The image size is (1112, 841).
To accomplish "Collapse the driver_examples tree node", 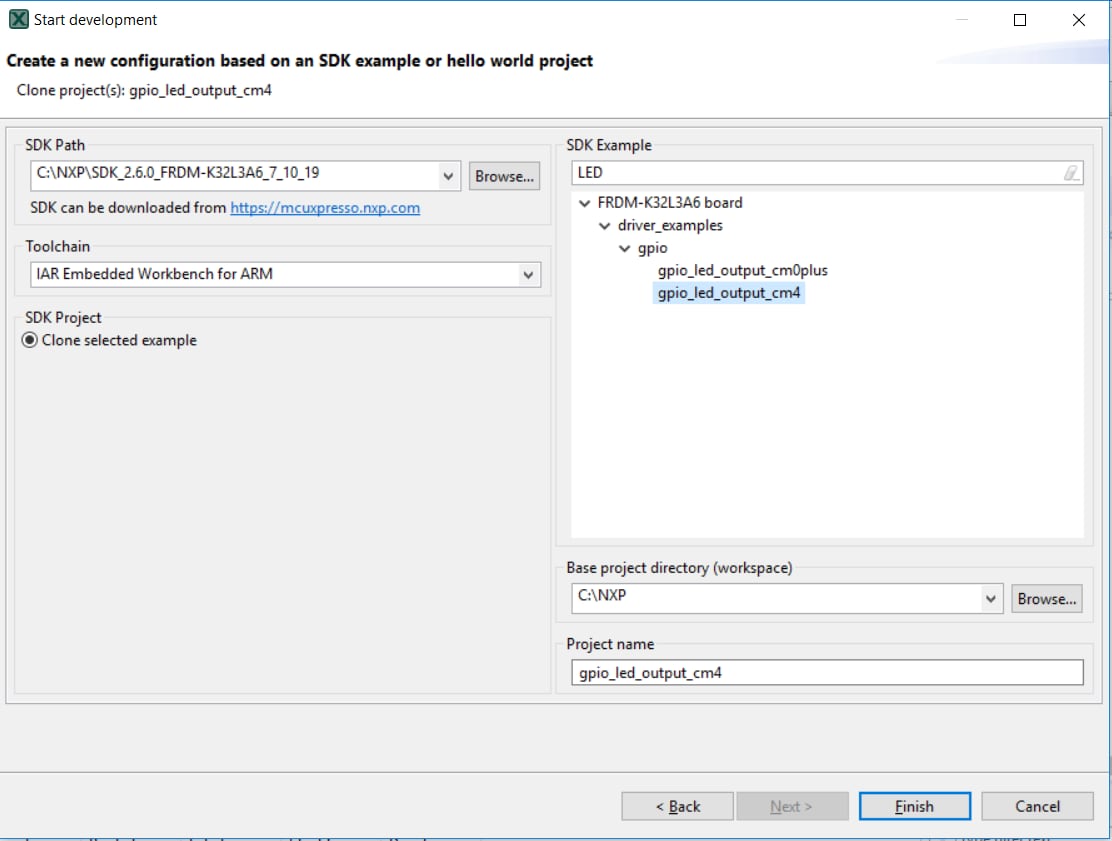I will click(x=604, y=226).
